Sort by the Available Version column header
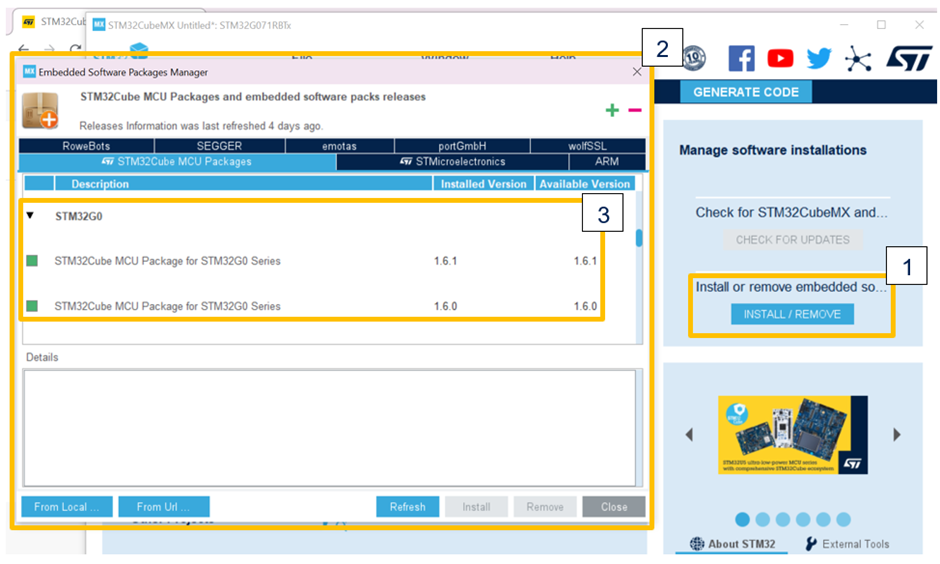 coord(585,184)
